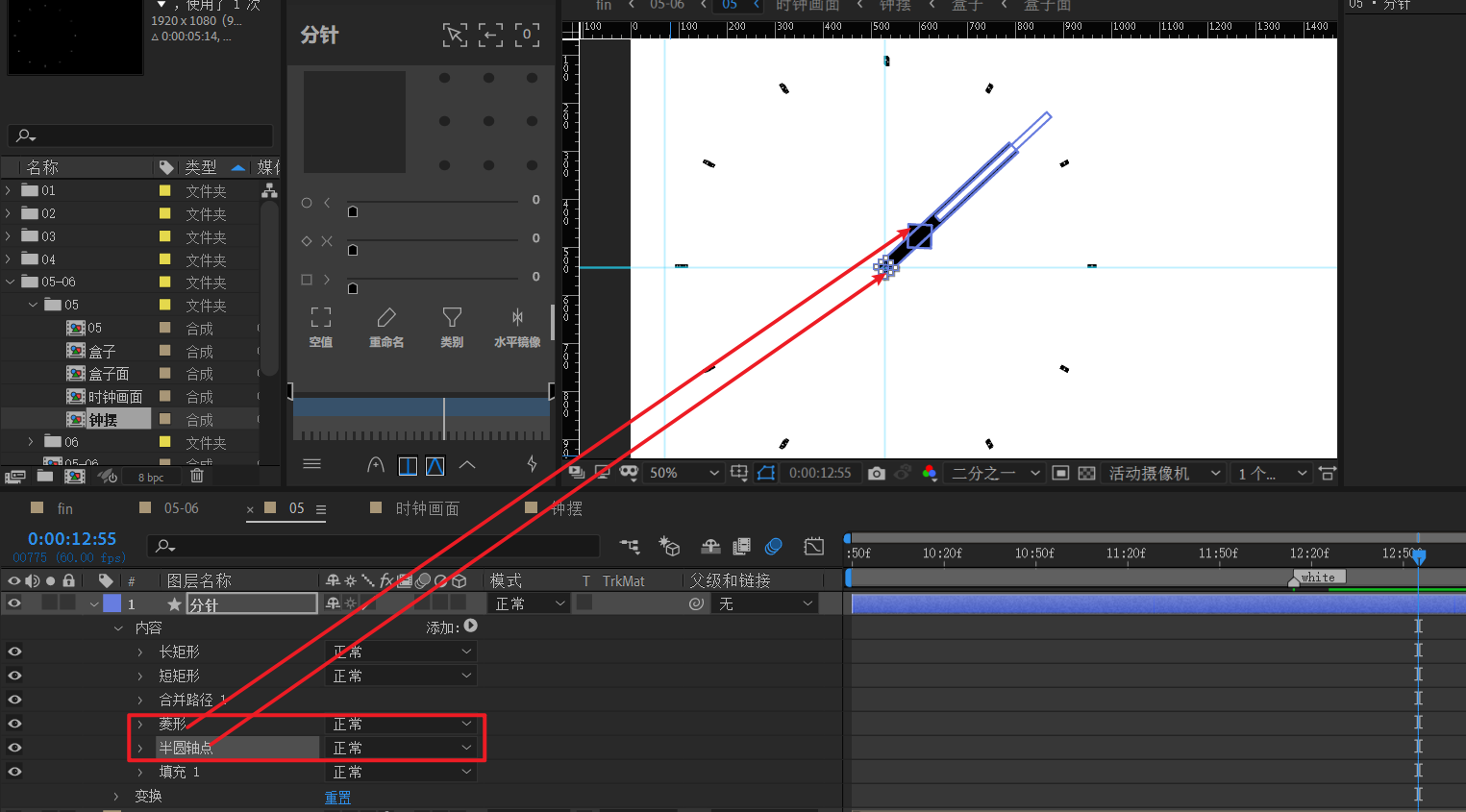This screenshot has height=812, width=1466.
Task: Create new folder icon in project panel
Action: [45, 476]
